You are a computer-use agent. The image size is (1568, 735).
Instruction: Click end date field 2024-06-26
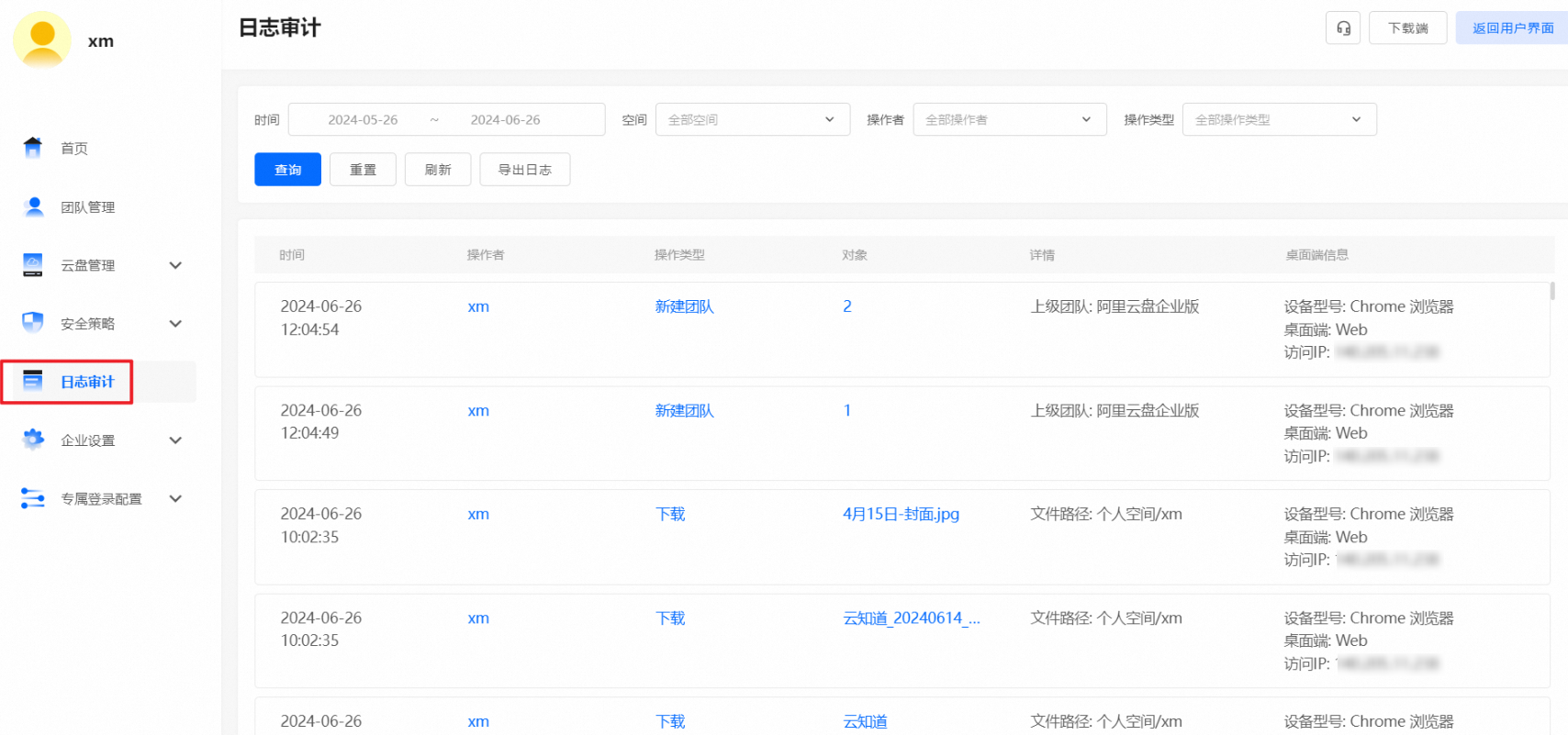[x=505, y=119]
